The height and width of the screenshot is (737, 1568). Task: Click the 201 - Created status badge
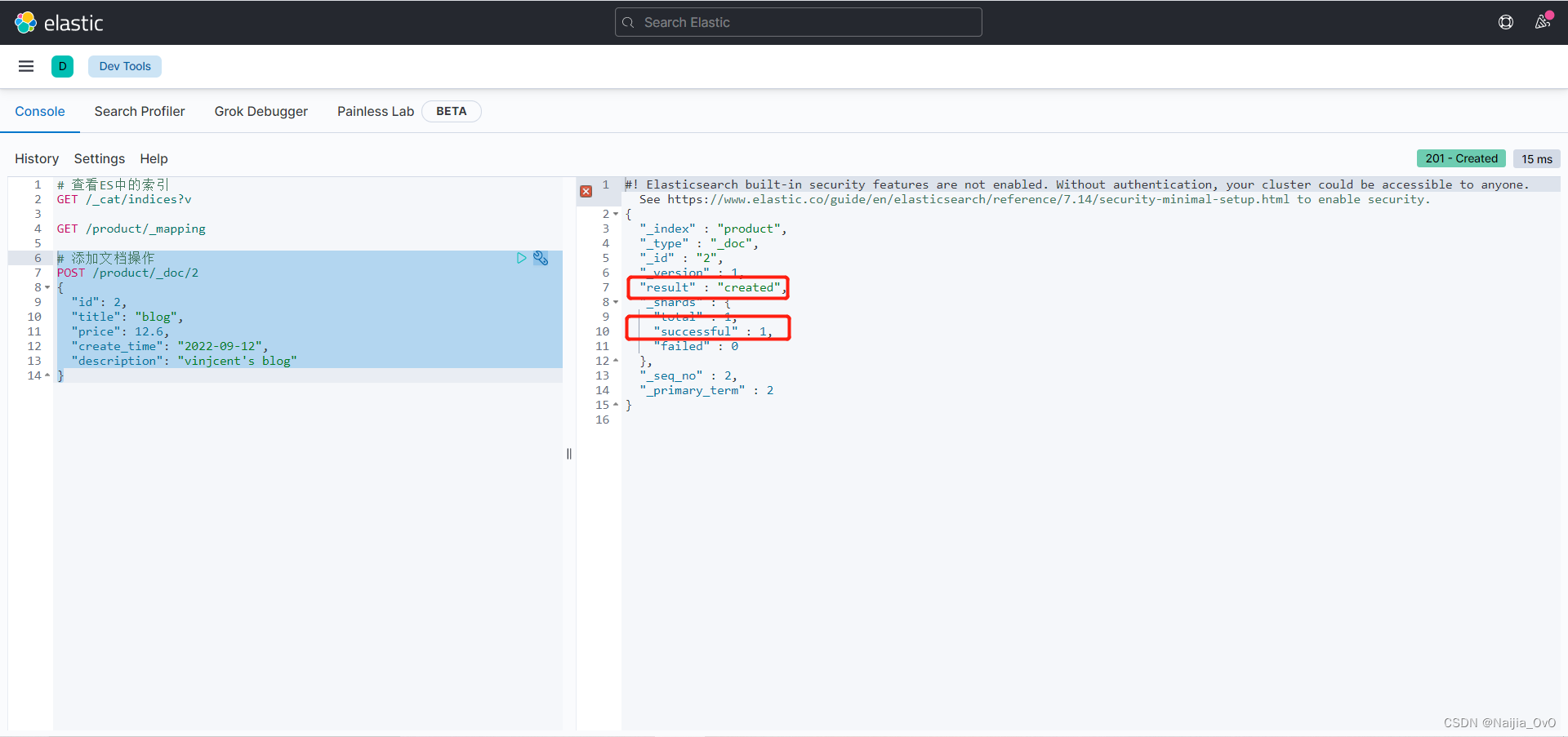pyautogui.click(x=1461, y=158)
